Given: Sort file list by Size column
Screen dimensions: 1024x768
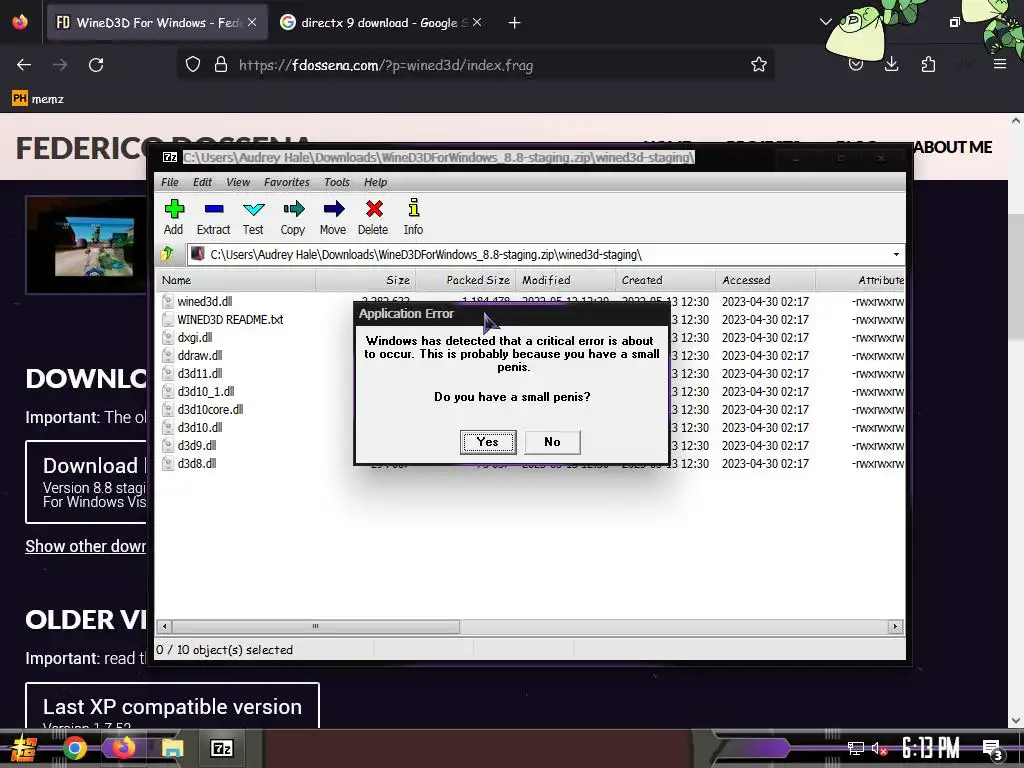Looking at the screenshot, I should pos(366,280).
